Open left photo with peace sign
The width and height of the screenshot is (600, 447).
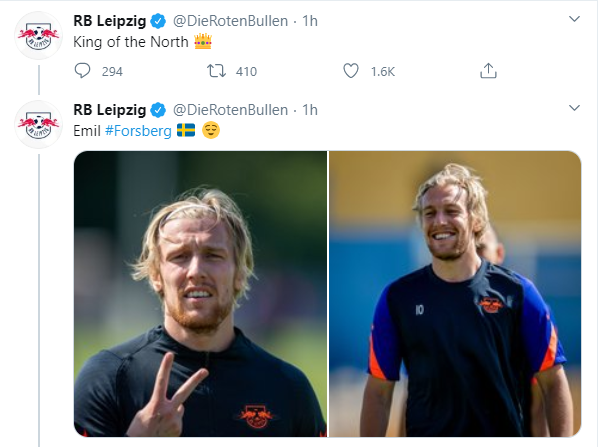200,293
